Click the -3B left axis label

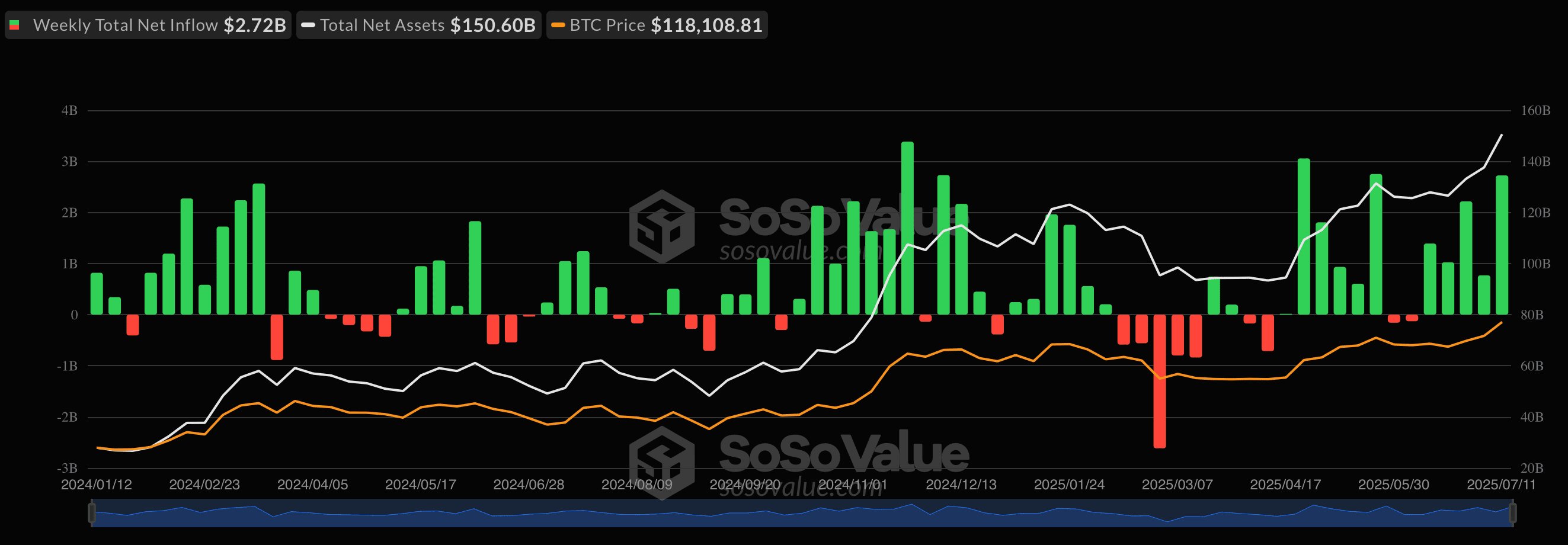click(68, 469)
